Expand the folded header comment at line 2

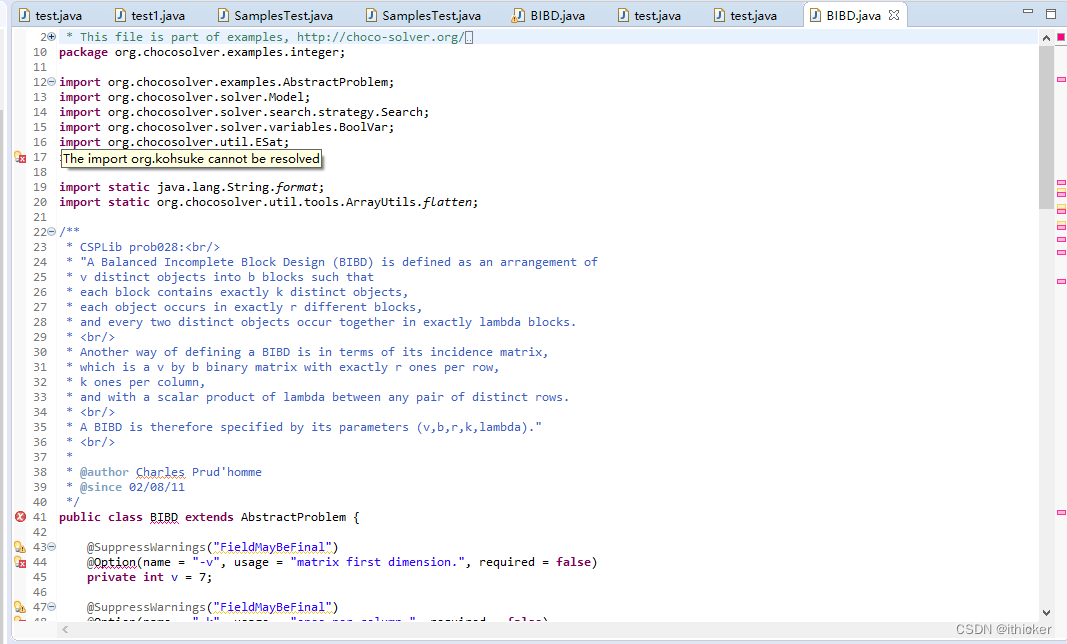pyautogui.click(x=52, y=37)
